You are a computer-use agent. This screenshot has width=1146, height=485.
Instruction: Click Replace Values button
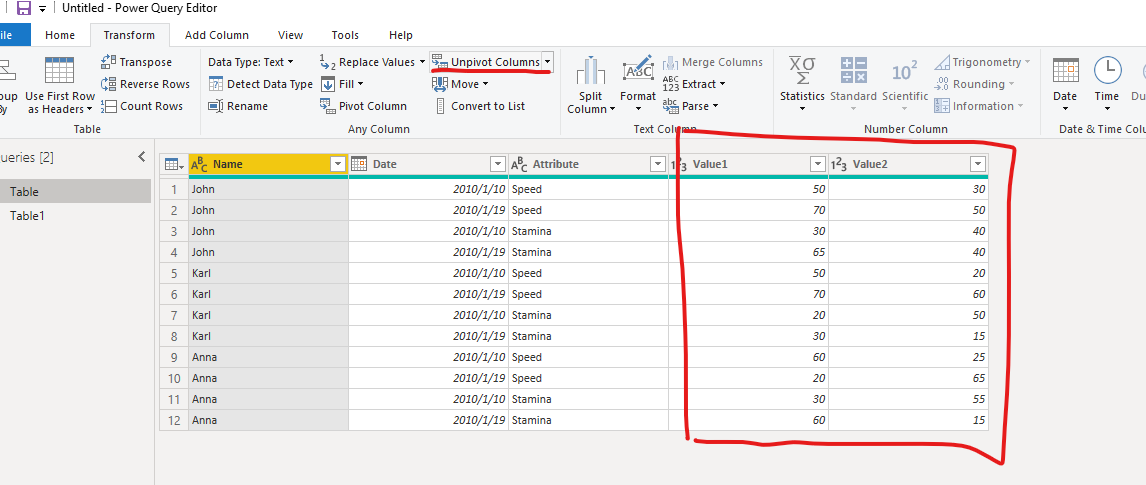366,62
